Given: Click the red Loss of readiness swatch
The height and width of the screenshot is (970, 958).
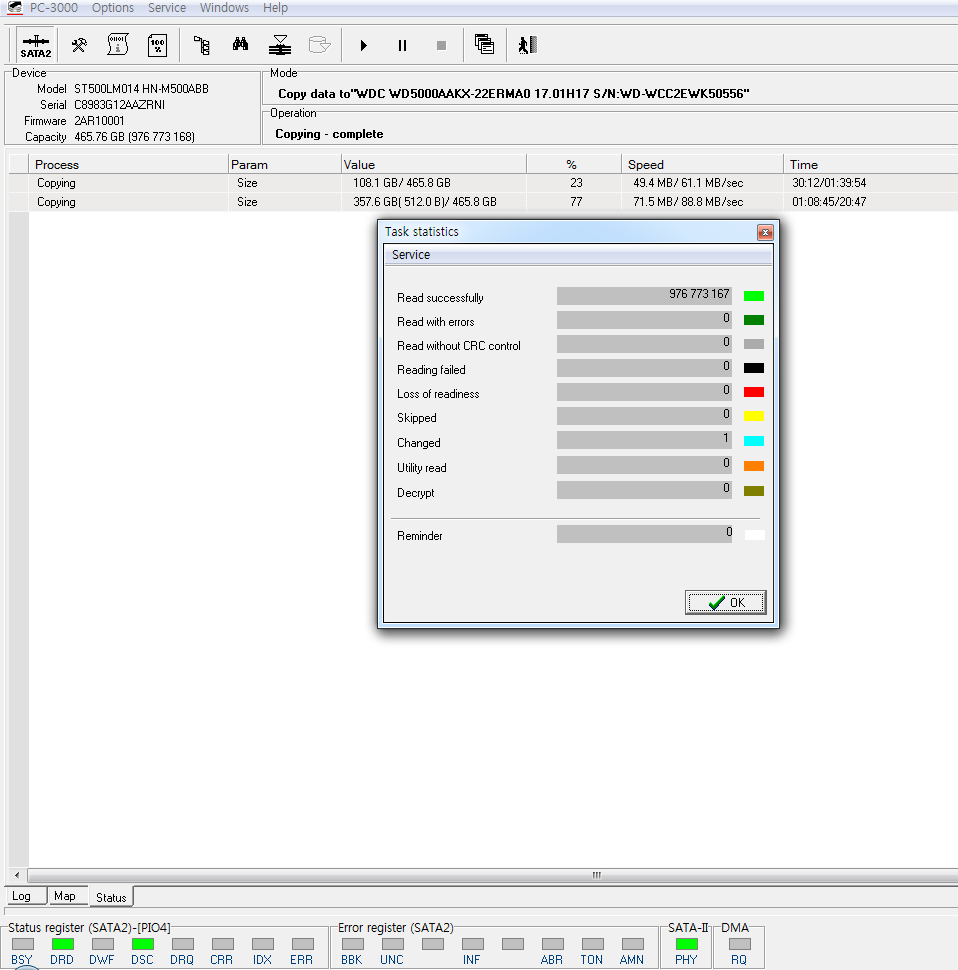Looking at the screenshot, I should coord(754,393).
